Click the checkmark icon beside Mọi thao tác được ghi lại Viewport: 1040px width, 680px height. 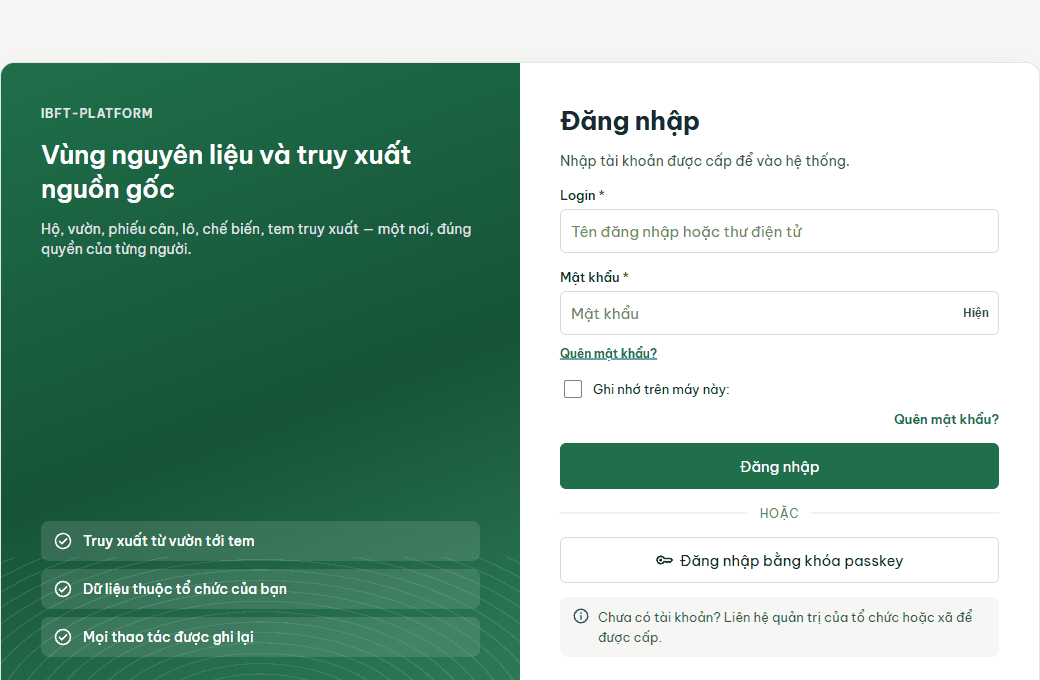[63, 638]
